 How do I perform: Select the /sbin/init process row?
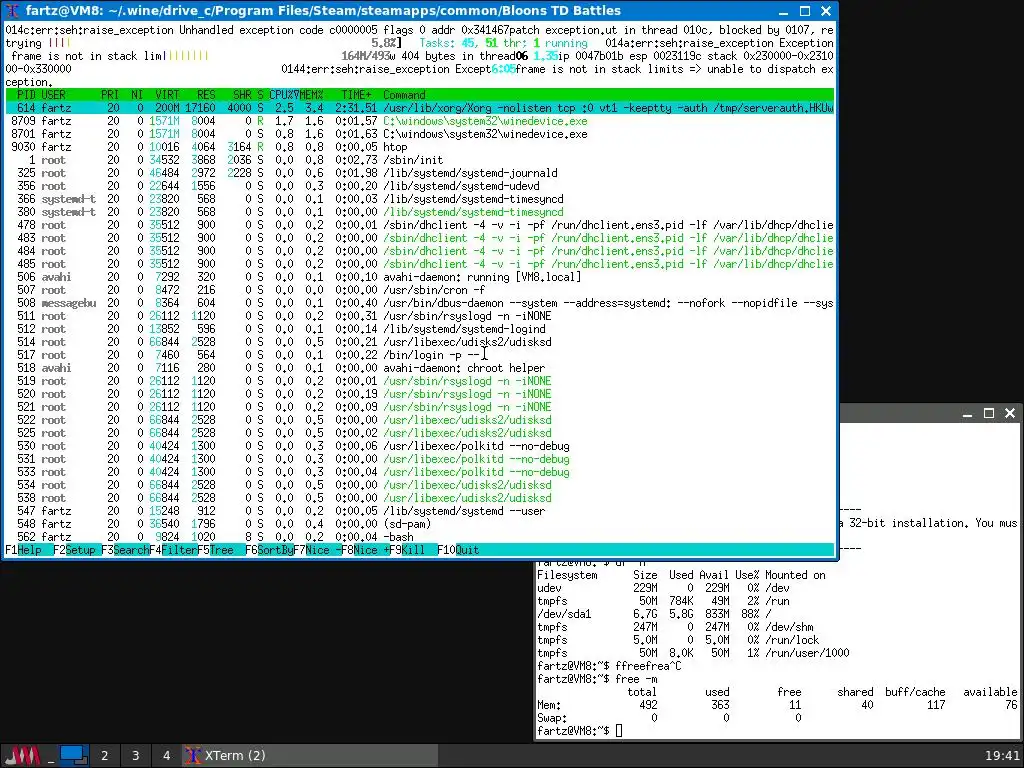click(x=419, y=160)
